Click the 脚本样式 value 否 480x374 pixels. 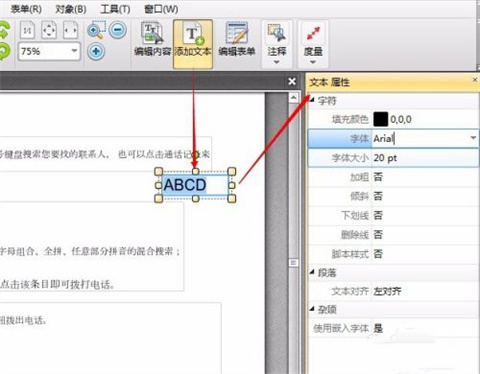pyautogui.click(x=378, y=254)
